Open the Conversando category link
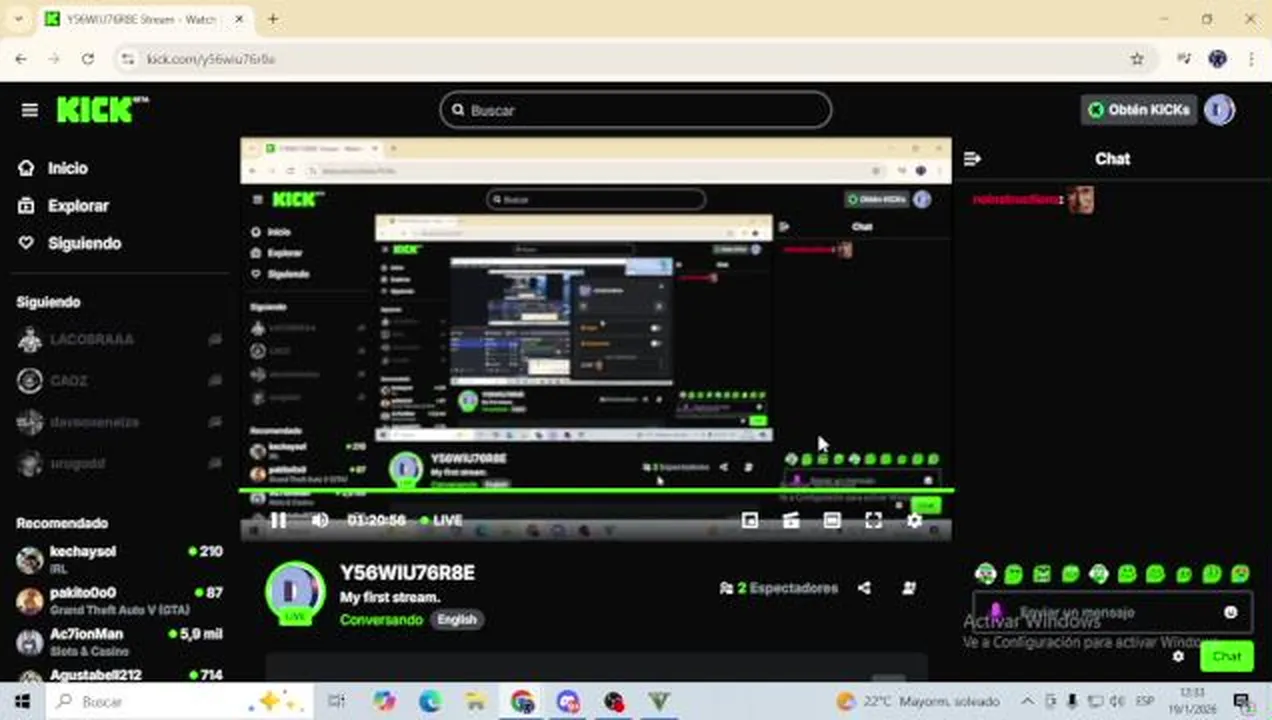 click(x=381, y=620)
